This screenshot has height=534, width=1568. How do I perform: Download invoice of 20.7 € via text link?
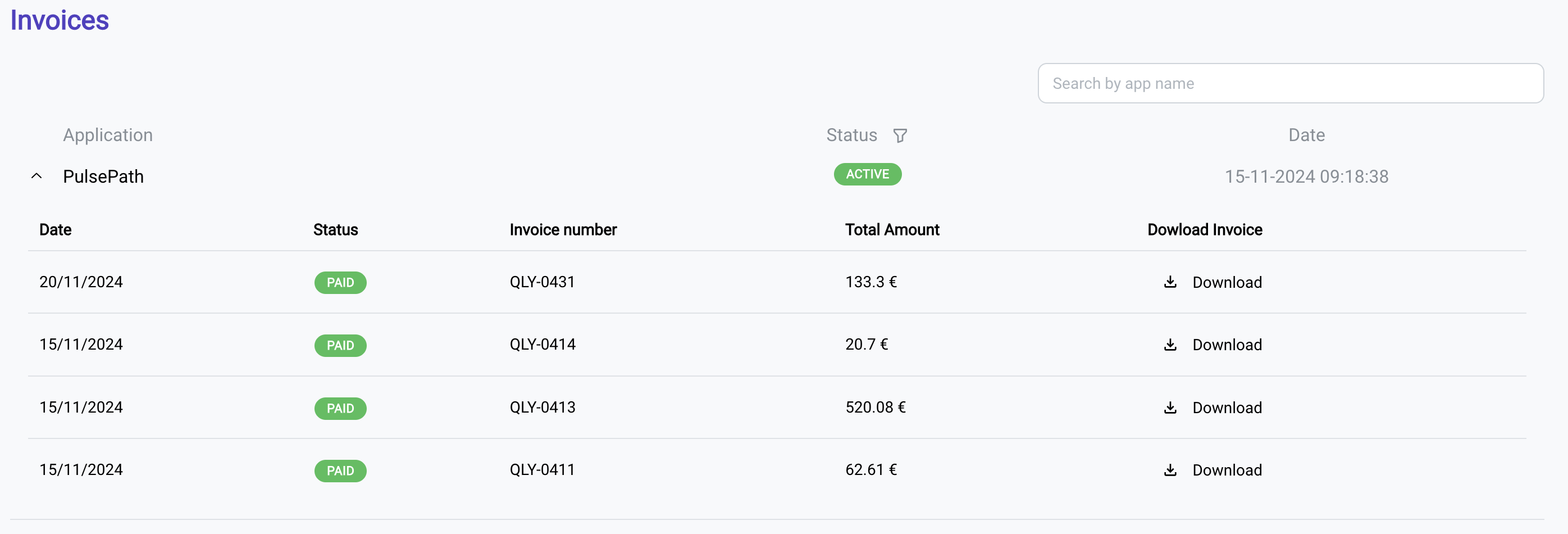[1227, 345]
